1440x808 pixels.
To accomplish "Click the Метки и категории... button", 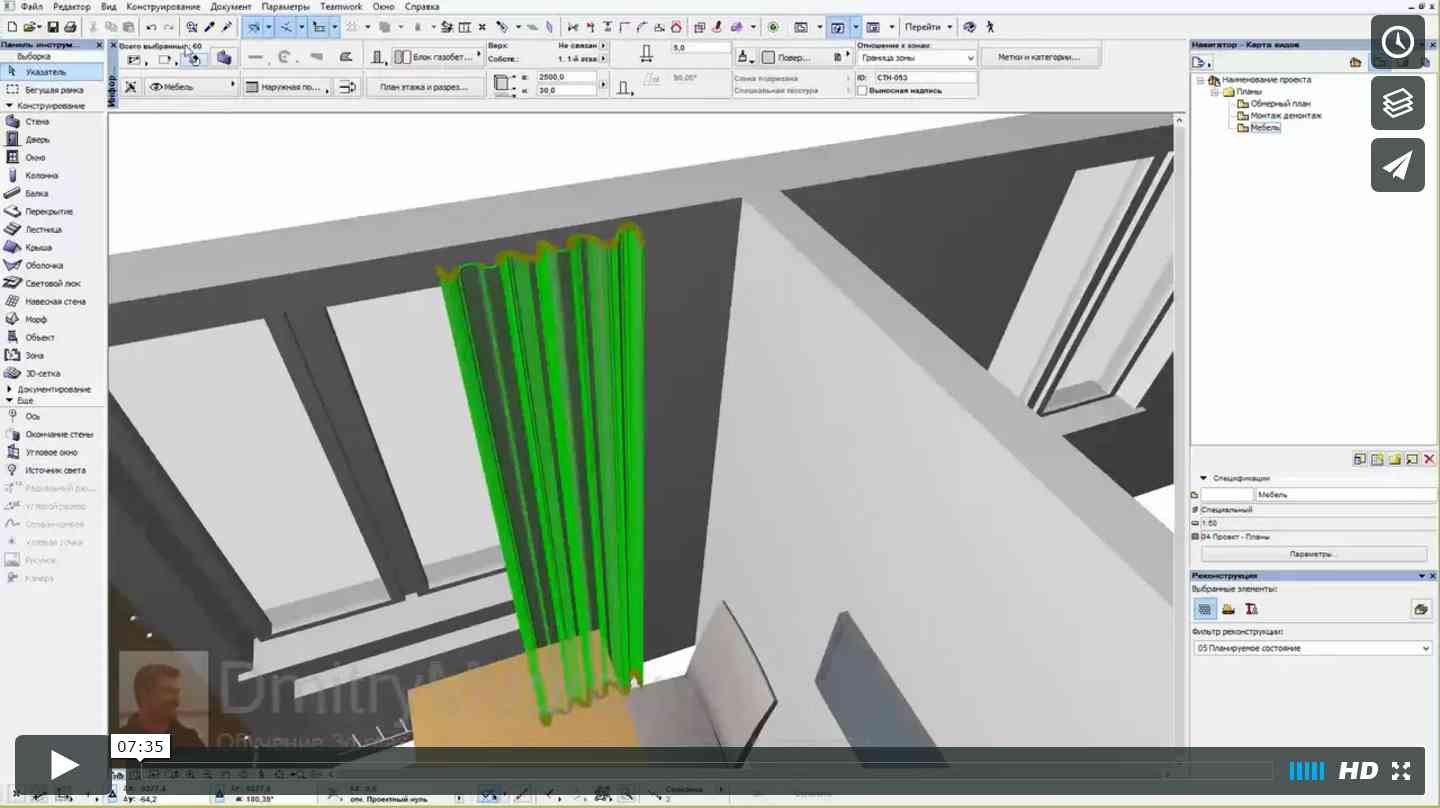I will tap(1038, 57).
